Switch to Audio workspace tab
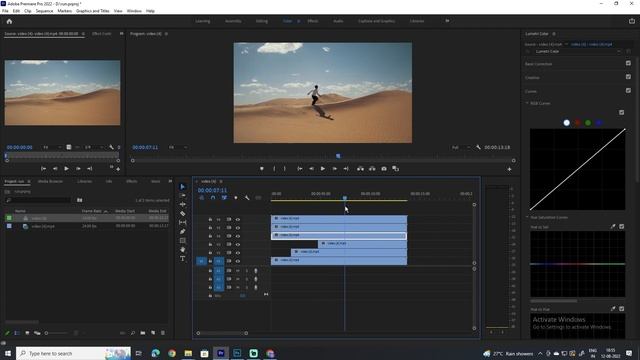Image resolution: width=640 pixels, height=360 pixels. 338,21
